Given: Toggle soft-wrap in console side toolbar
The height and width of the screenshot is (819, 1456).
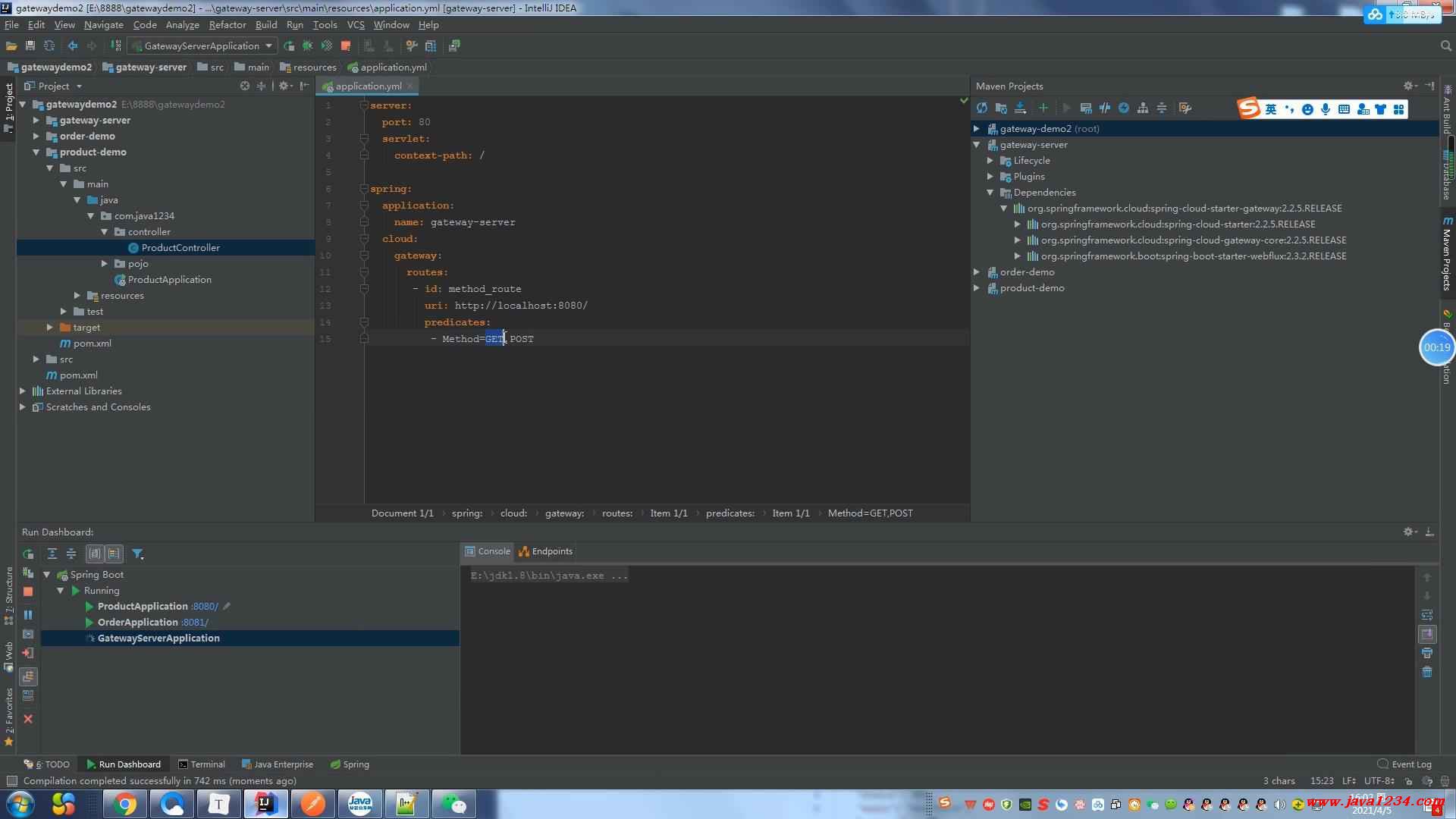Looking at the screenshot, I should pyautogui.click(x=1427, y=615).
